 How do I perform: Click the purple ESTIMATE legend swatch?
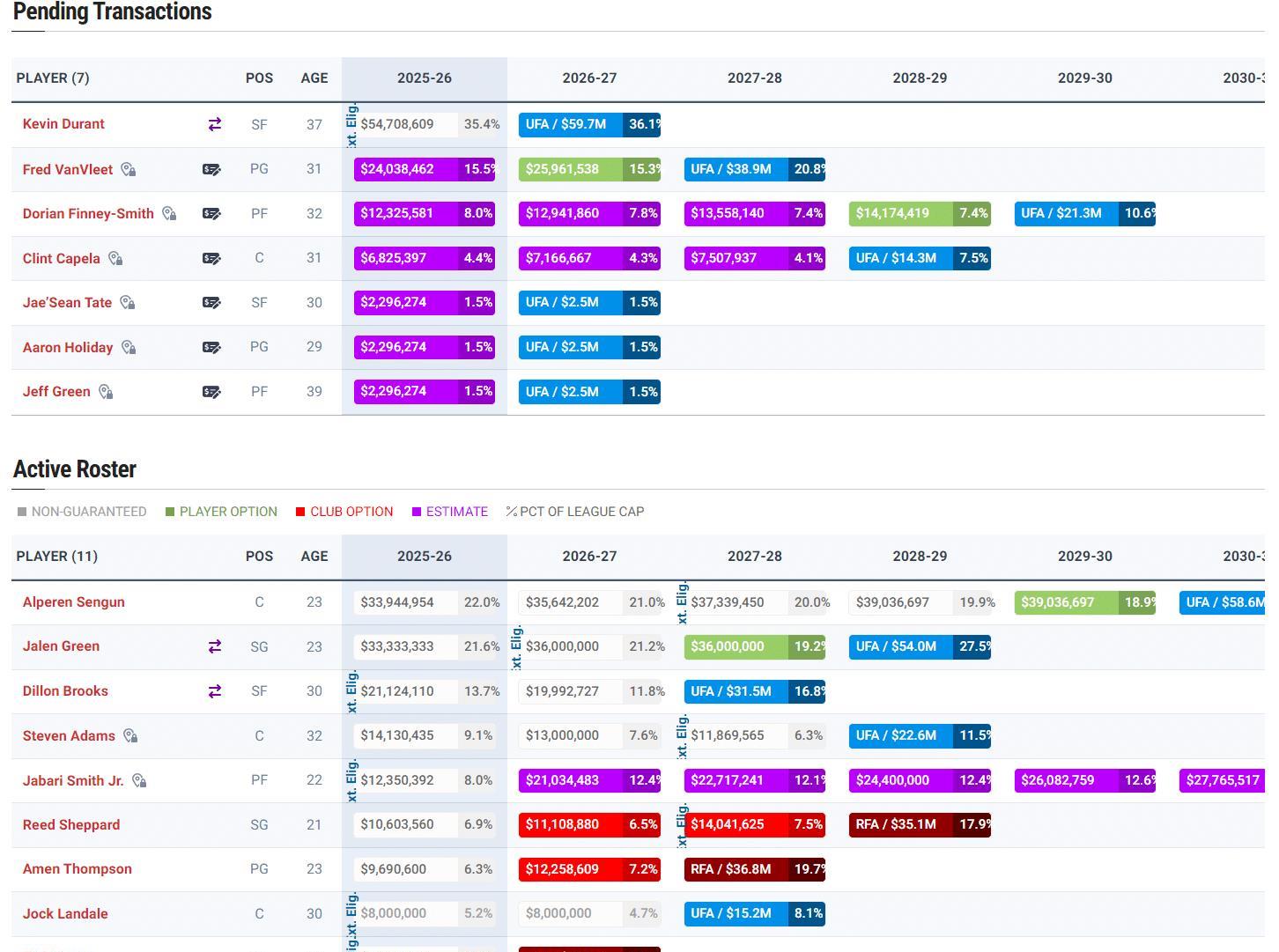point(417,512)
